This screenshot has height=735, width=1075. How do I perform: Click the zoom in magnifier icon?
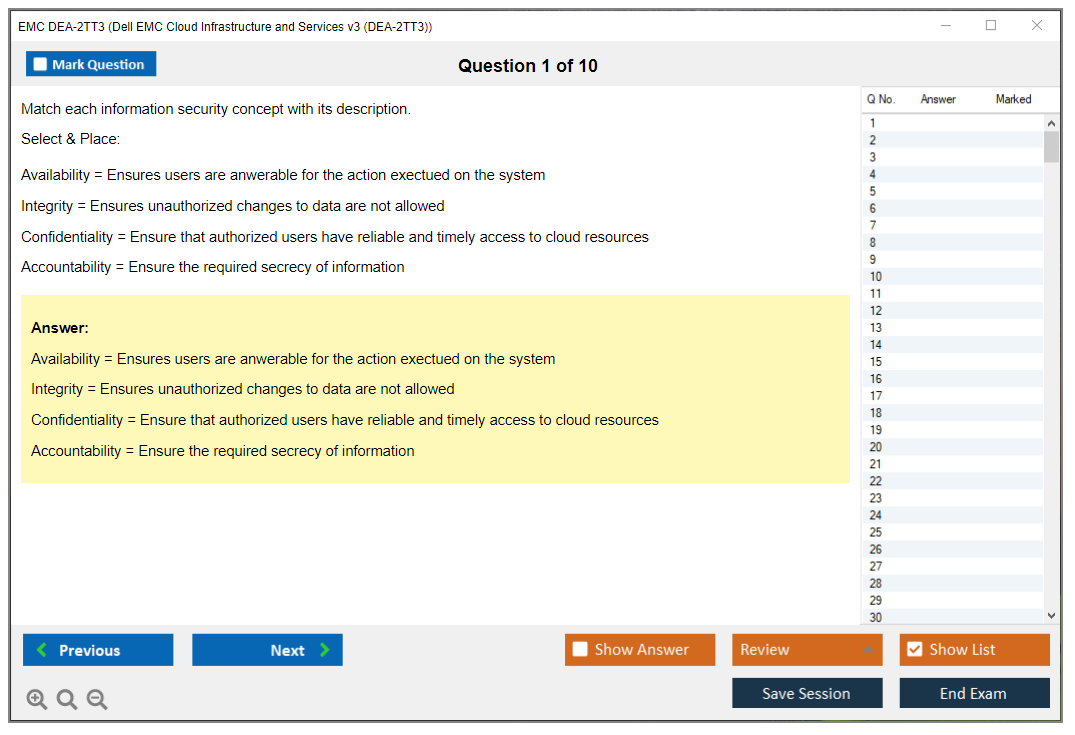tap(37, 700)
